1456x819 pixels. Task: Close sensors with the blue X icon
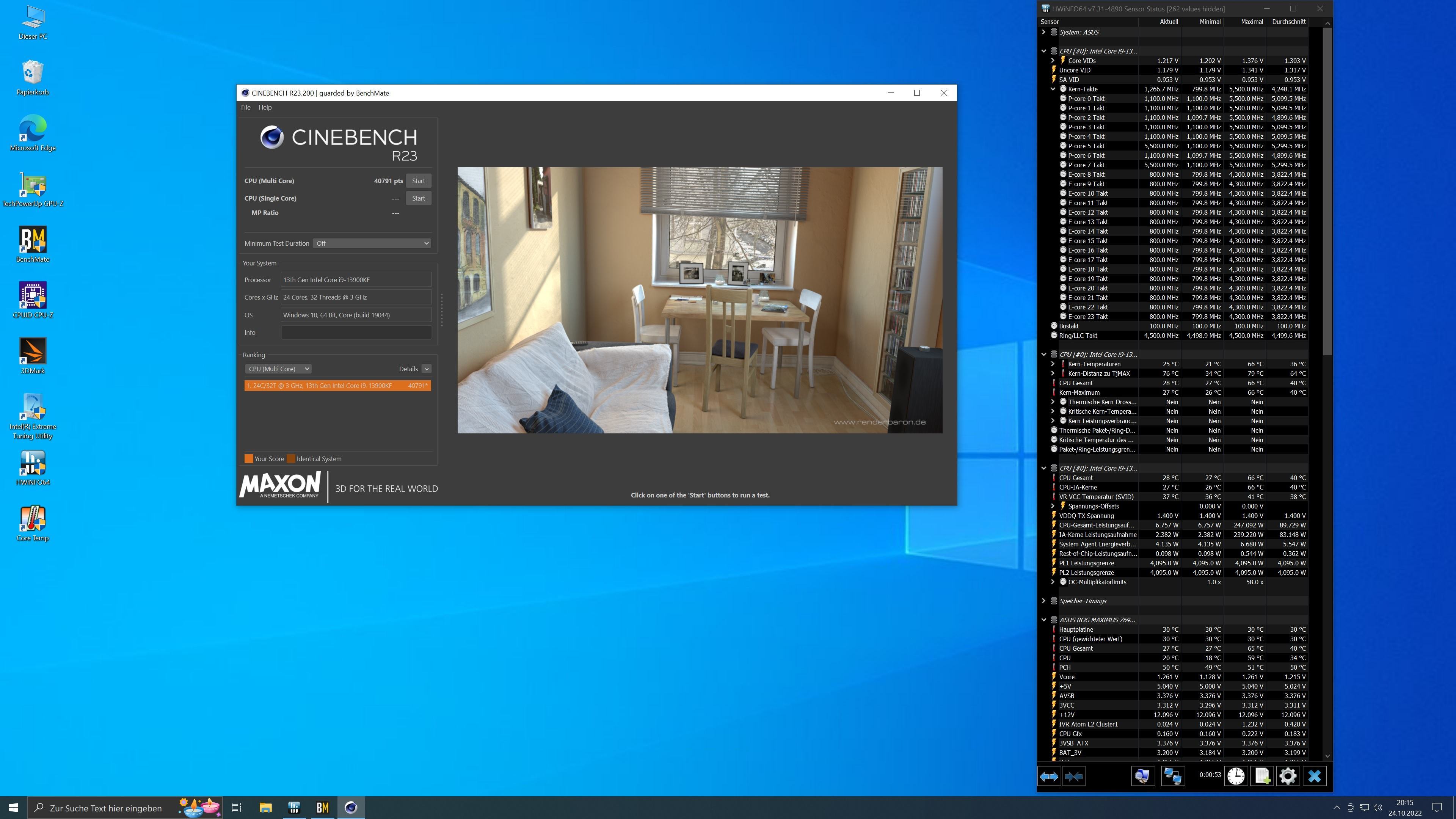click(x=1314, y=777)
